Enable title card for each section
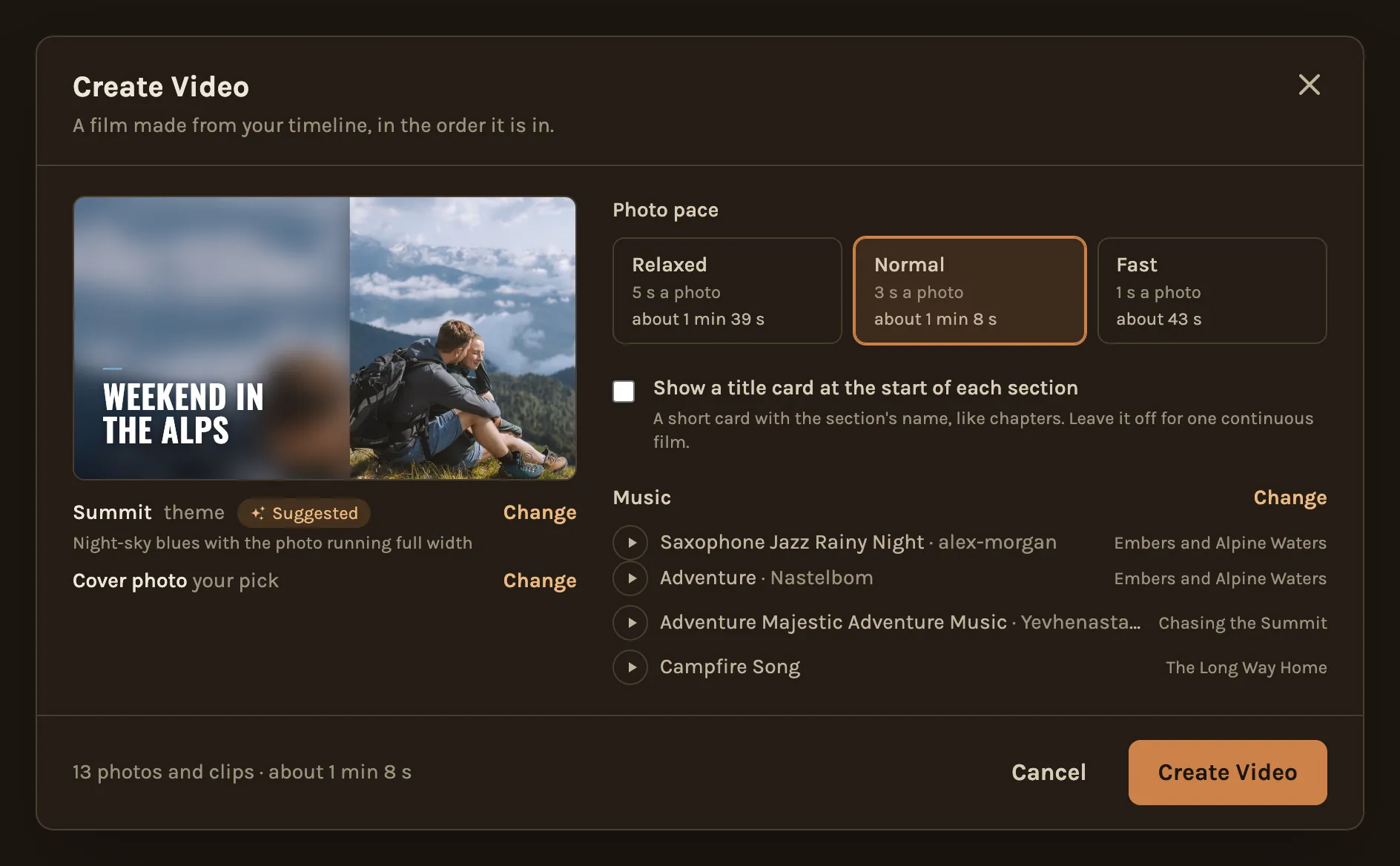Screen dimensions: 1400x866 point(624,391)
